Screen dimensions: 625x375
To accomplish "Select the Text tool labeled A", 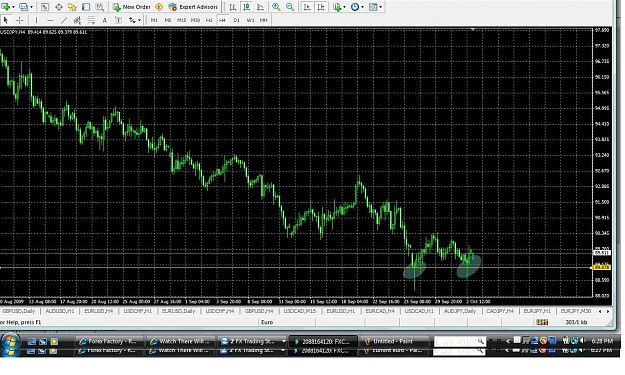I will [105, 20].
